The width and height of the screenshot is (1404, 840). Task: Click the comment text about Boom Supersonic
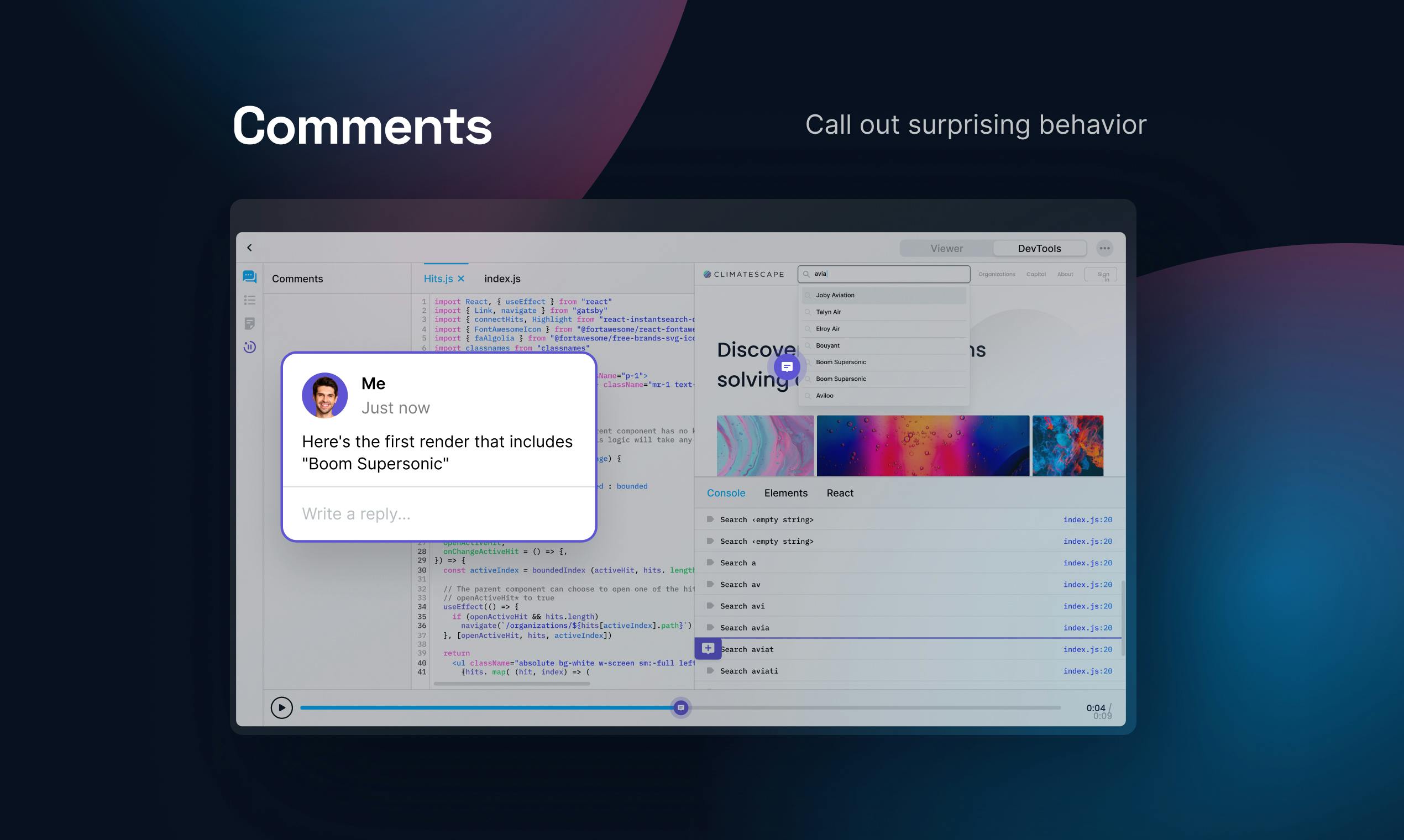click(x=437, y=452)
